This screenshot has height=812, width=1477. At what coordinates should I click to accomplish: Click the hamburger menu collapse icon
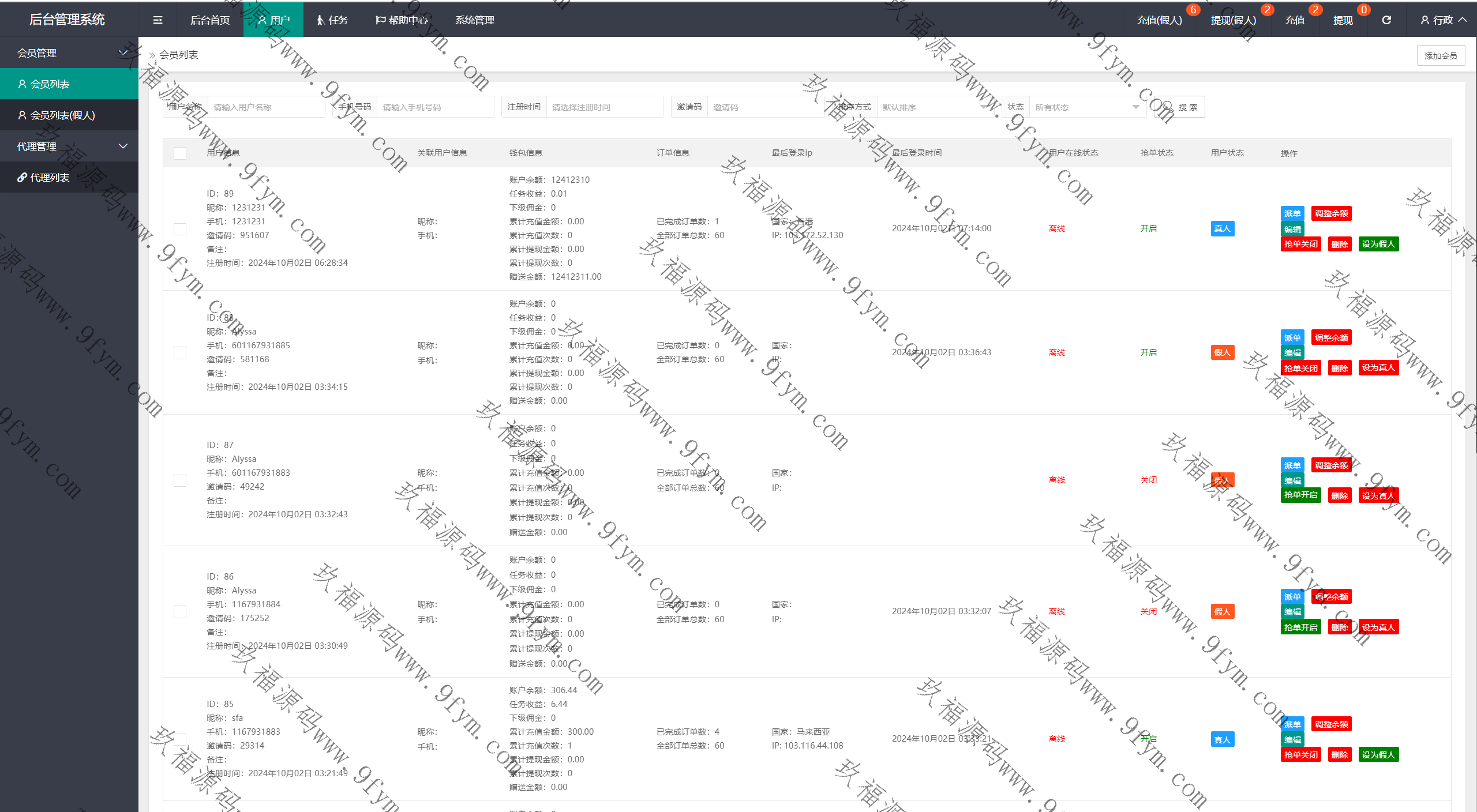pos(158,20)
